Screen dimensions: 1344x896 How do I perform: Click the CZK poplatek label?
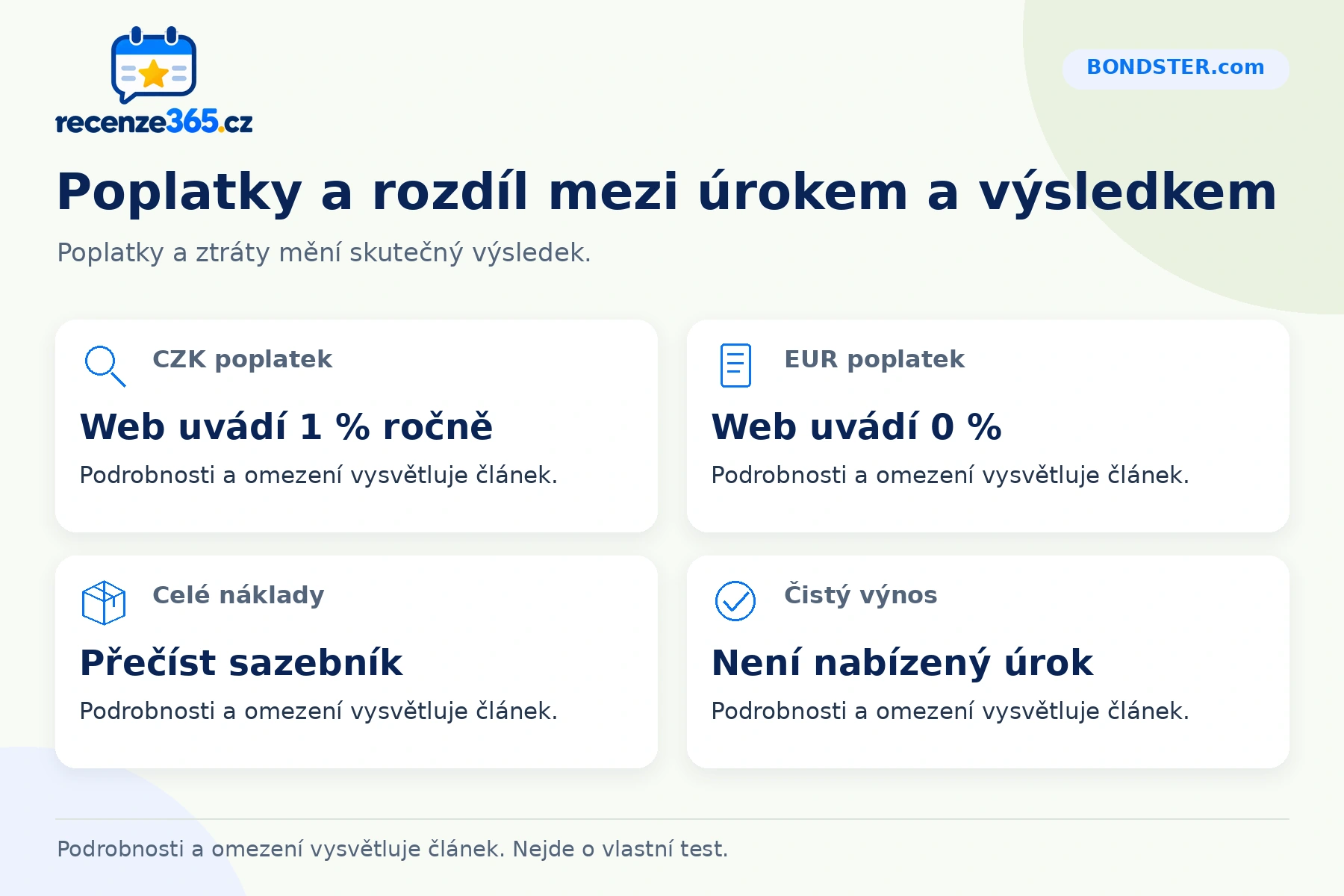pyautogui.click(x=242, y=359)
